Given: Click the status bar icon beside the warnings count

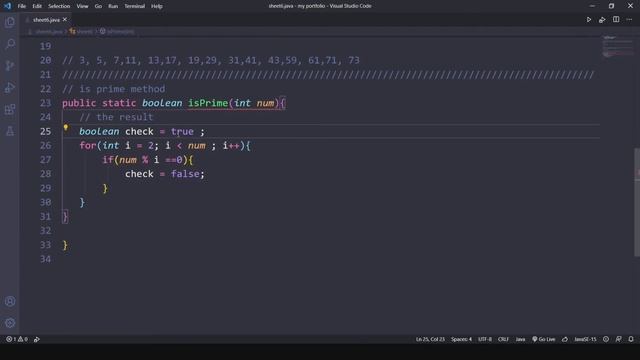Looking at the screenshot, I should coord(37,339).
